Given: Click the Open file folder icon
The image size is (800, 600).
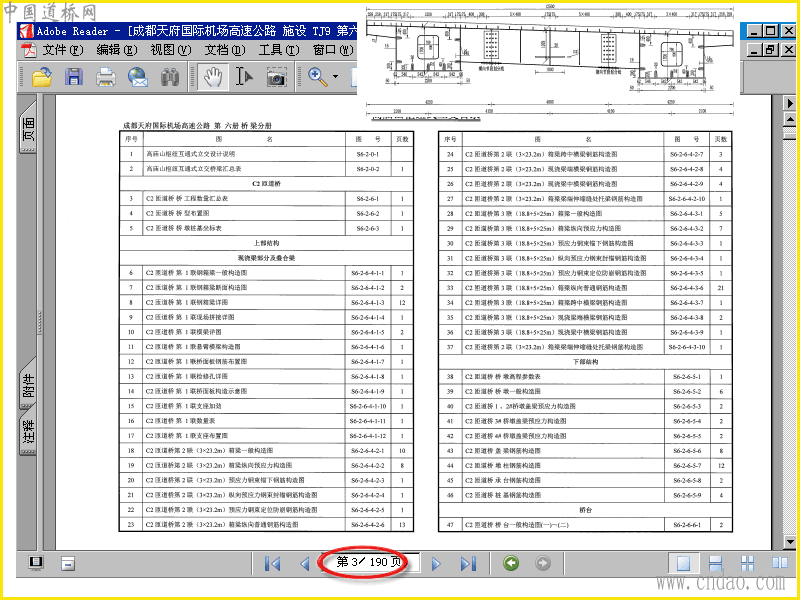Looking at the screenshot, I should pos(42,77).
